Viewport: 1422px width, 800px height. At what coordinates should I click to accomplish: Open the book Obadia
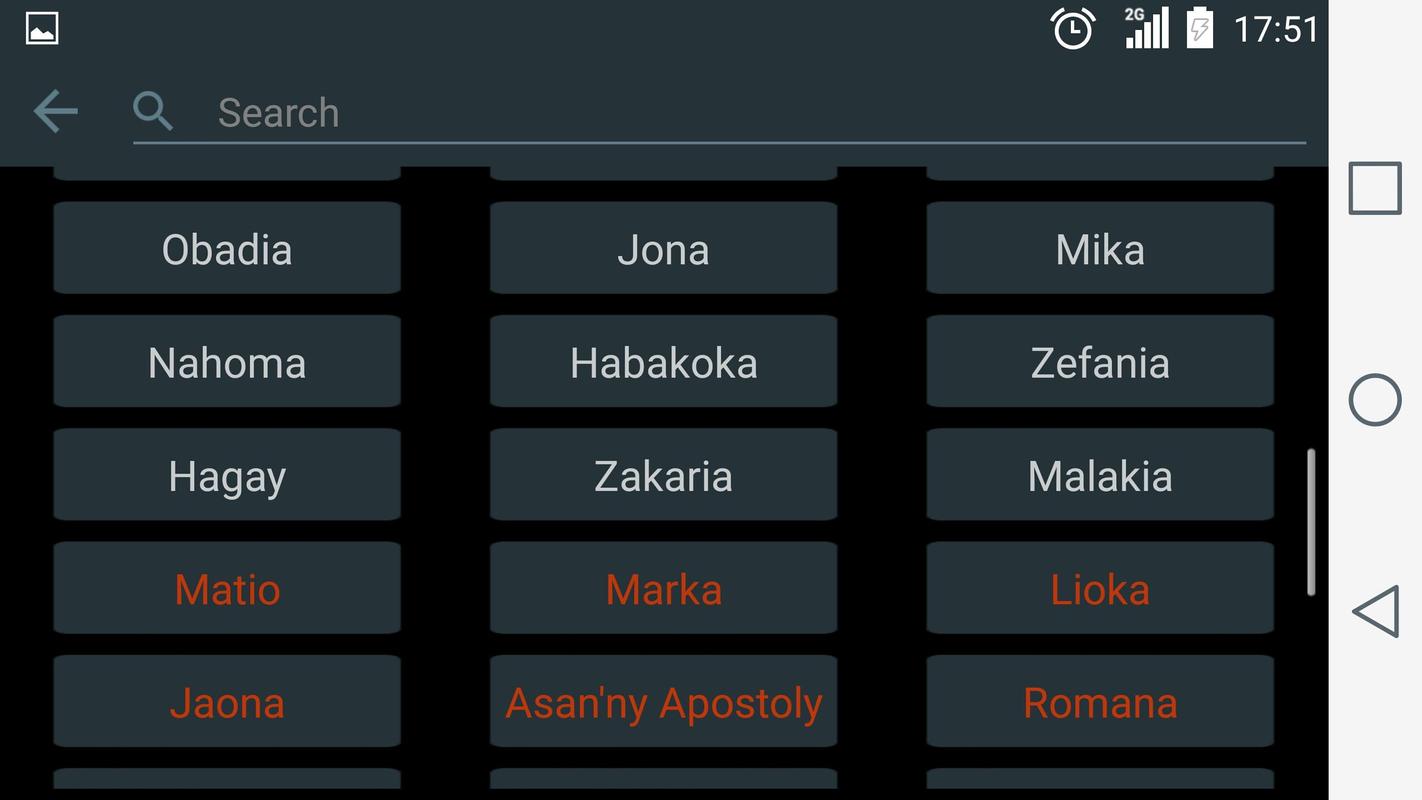coord(227,249)
